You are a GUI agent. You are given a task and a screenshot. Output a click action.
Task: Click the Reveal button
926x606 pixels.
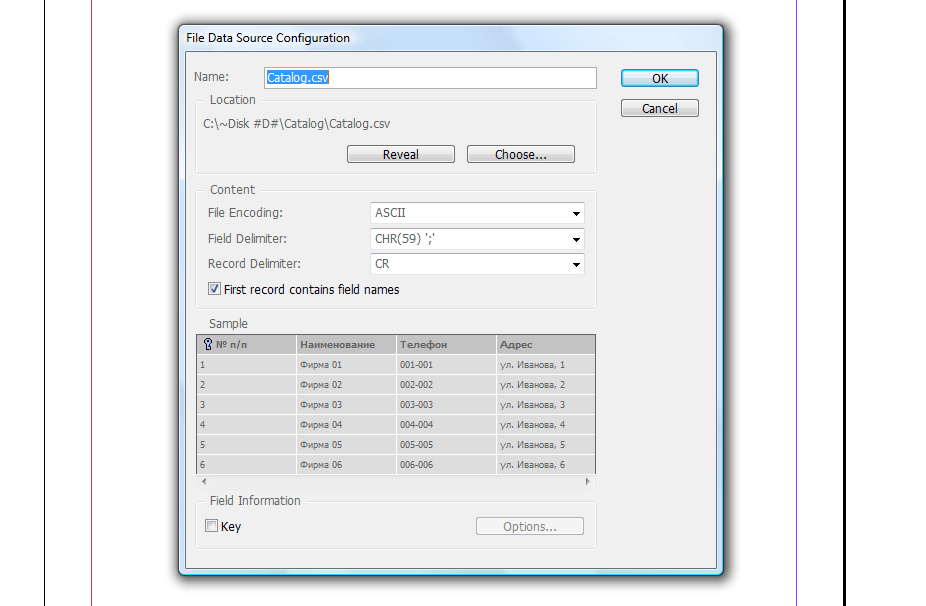(x=400, y=154)
